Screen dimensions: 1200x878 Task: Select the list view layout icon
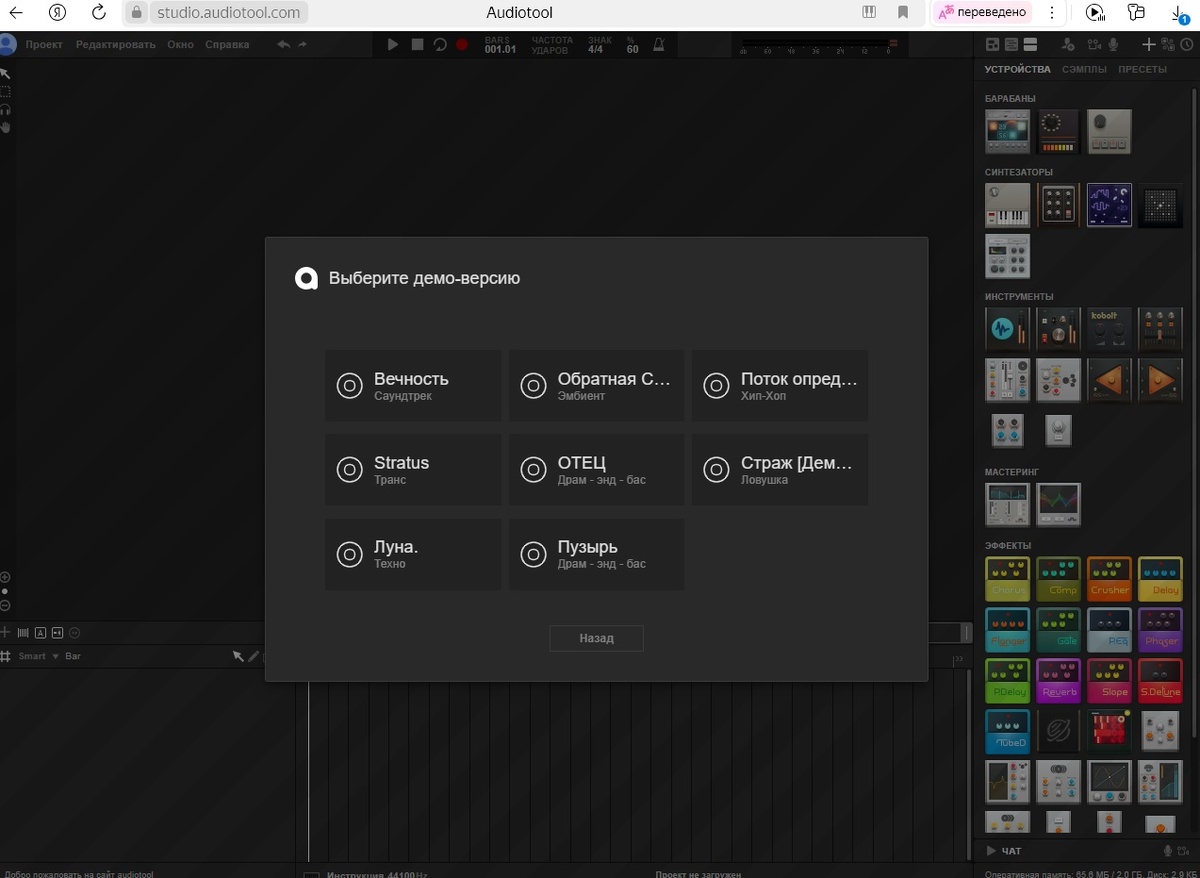pyautogui.click(x=1011, y=44)
